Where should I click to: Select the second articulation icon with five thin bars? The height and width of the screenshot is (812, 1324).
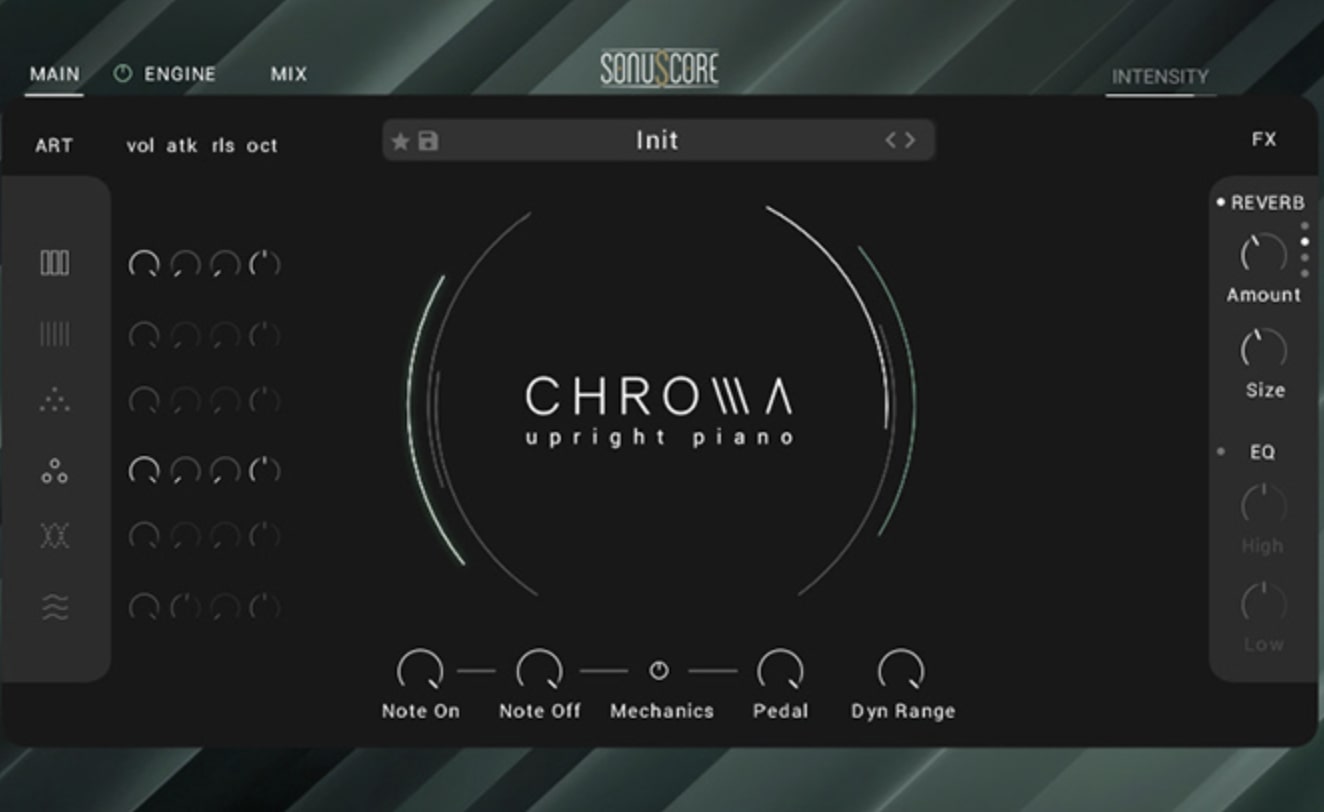55,334
